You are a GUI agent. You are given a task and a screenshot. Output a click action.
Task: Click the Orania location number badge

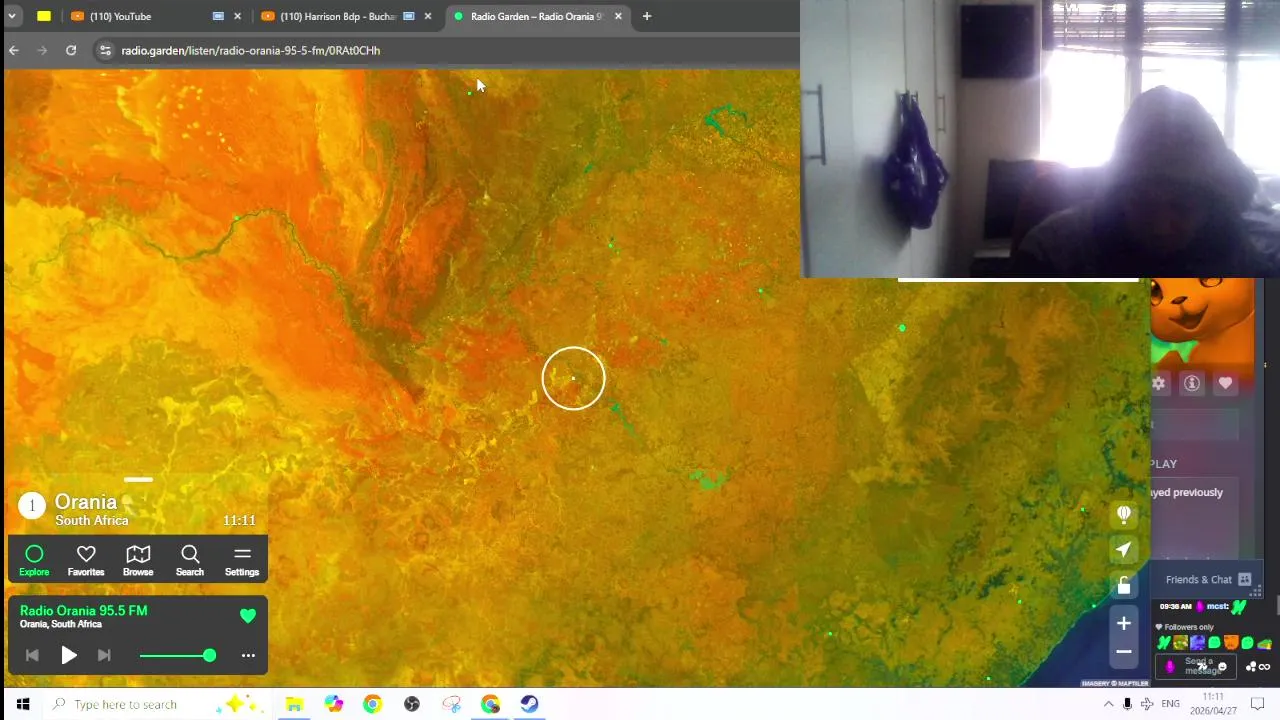pyautogui.click(x=32, y=506)
